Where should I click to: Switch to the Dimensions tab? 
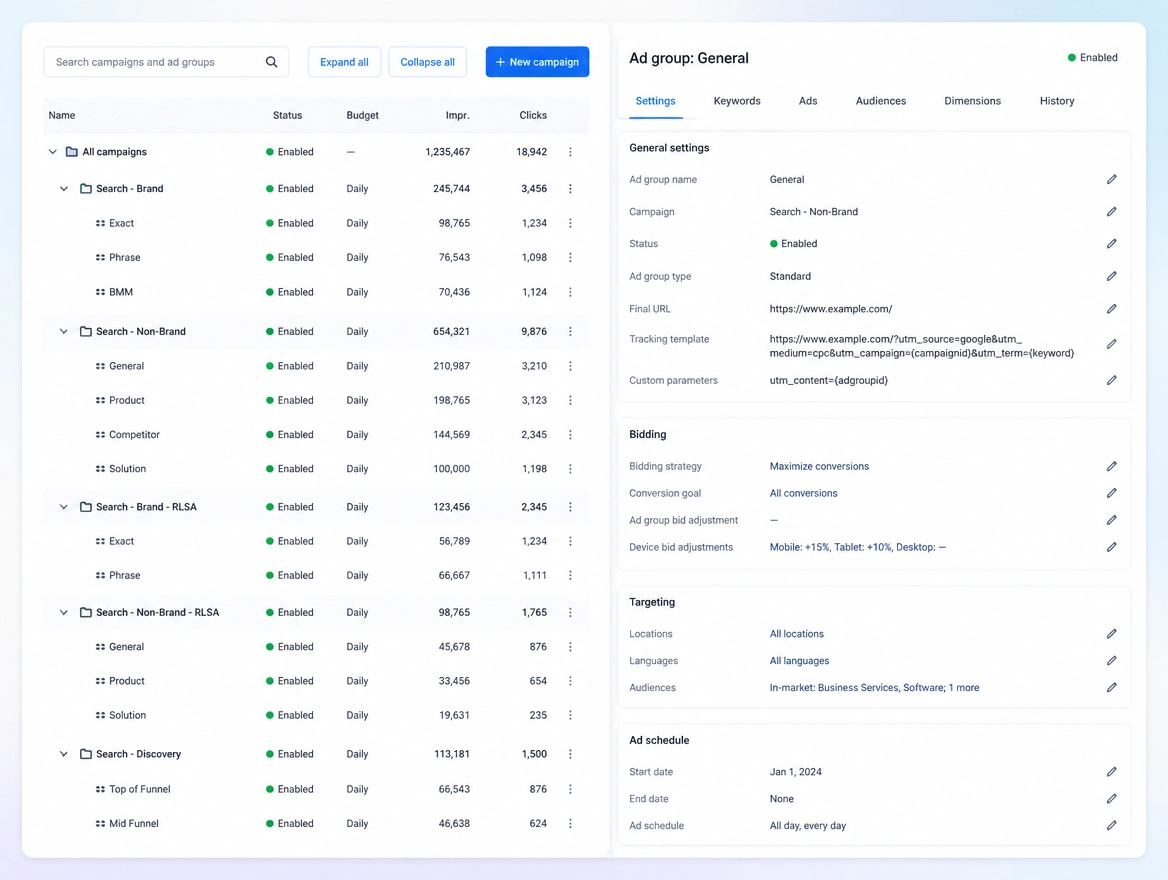pos(972,101)
